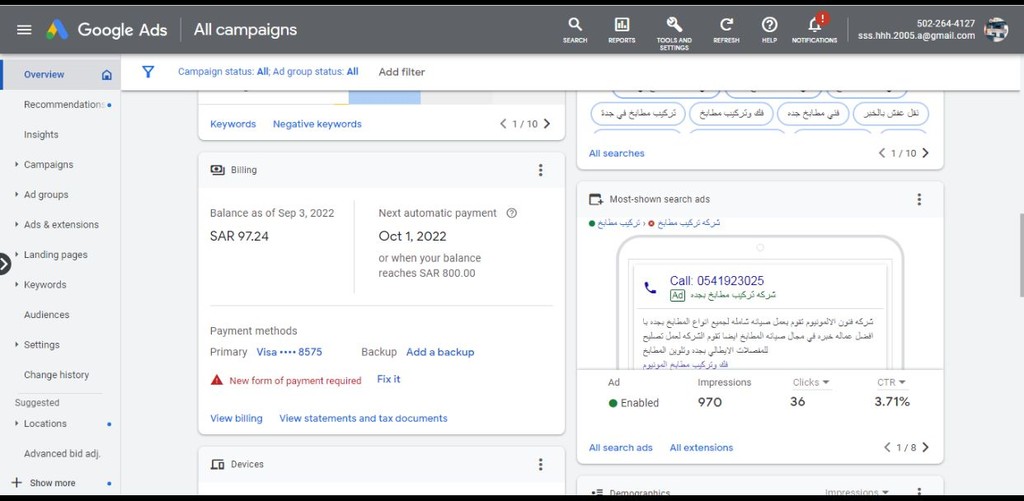
Task: Open the View billing link
Action: pos(236,418)
